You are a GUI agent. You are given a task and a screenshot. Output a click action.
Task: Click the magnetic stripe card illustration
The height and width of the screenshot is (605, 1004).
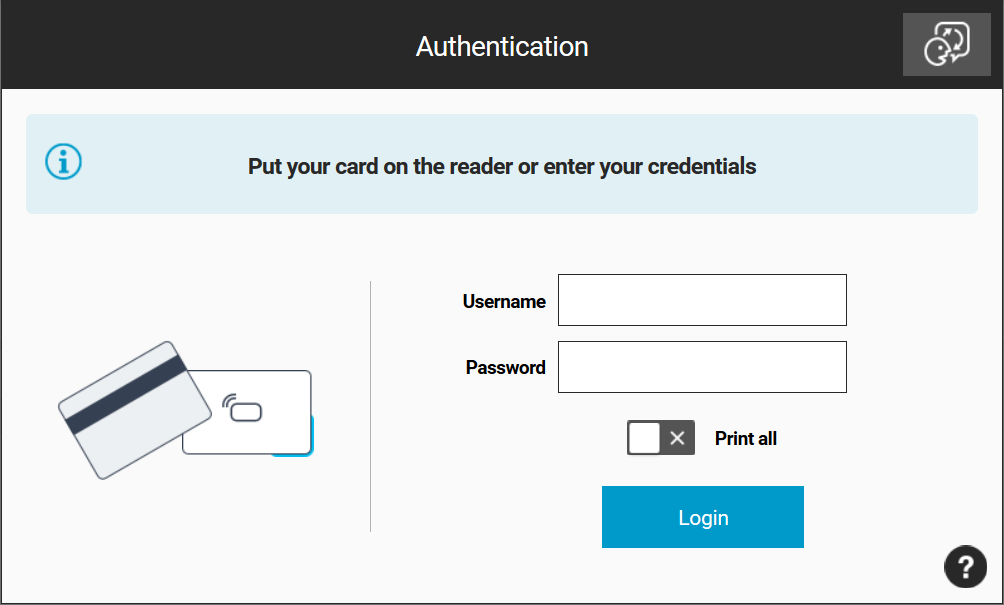tap(134, 410)
